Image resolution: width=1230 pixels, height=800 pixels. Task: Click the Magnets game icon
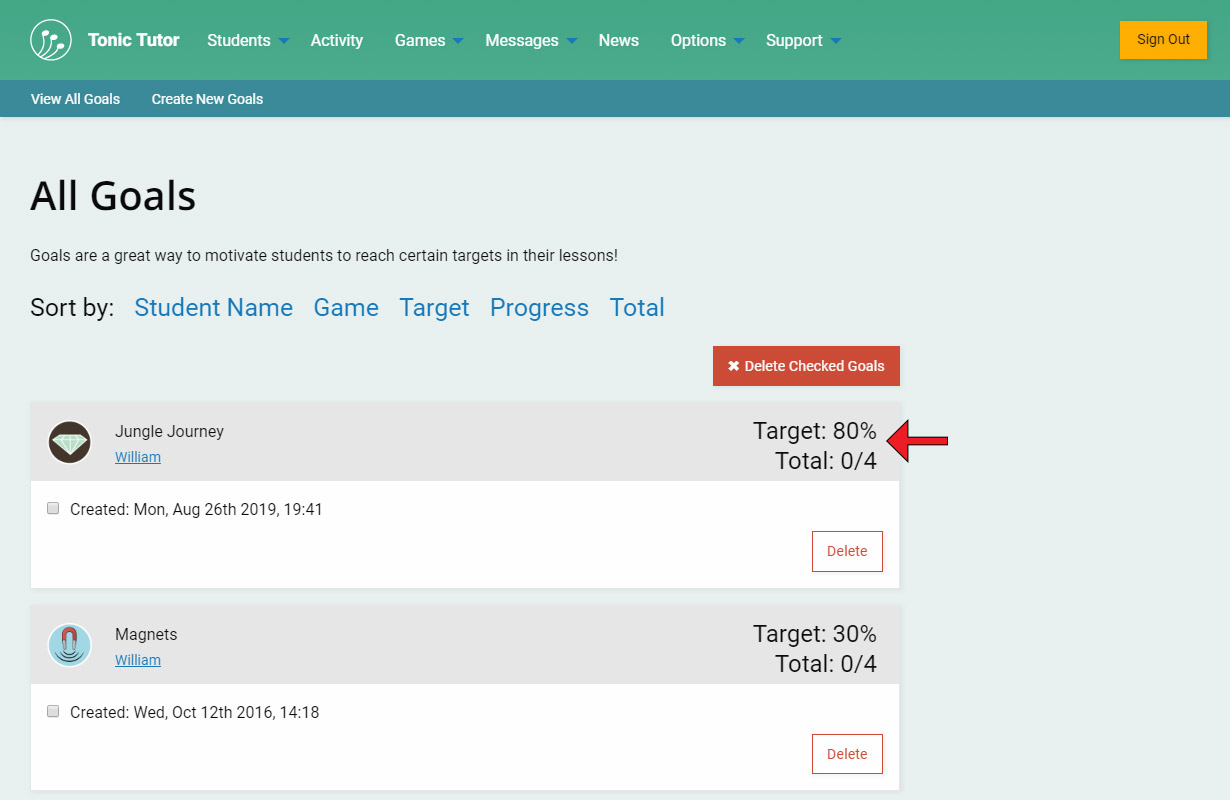click(70, 645)
